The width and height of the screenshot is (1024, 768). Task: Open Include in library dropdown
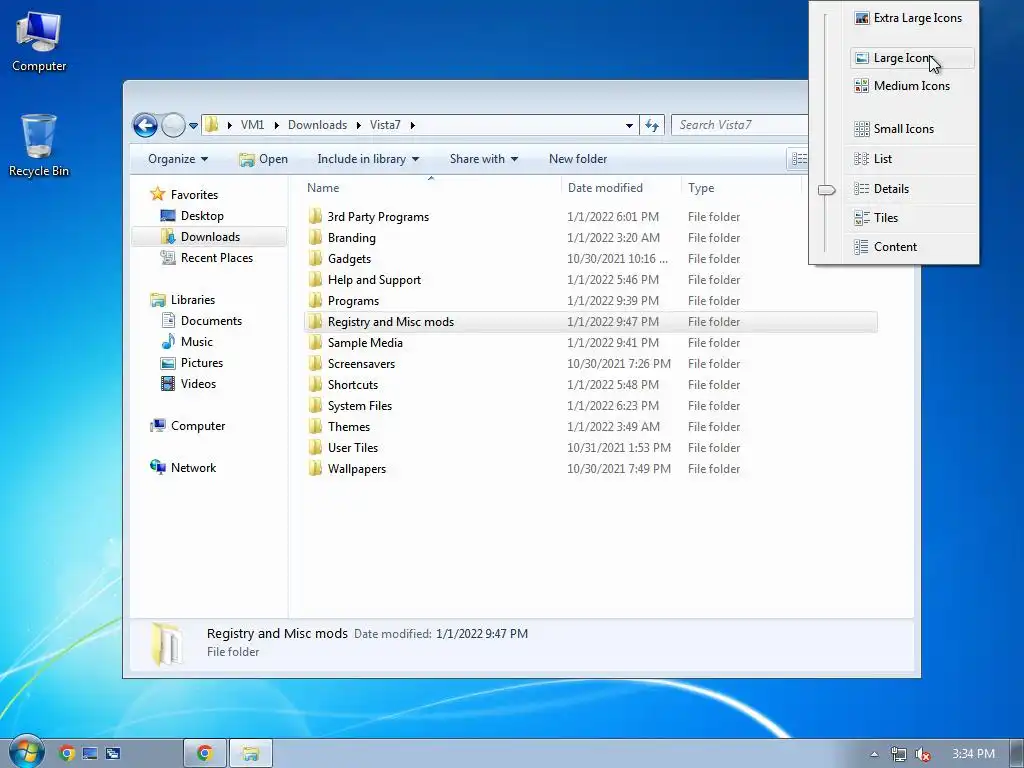click(368, 159)
